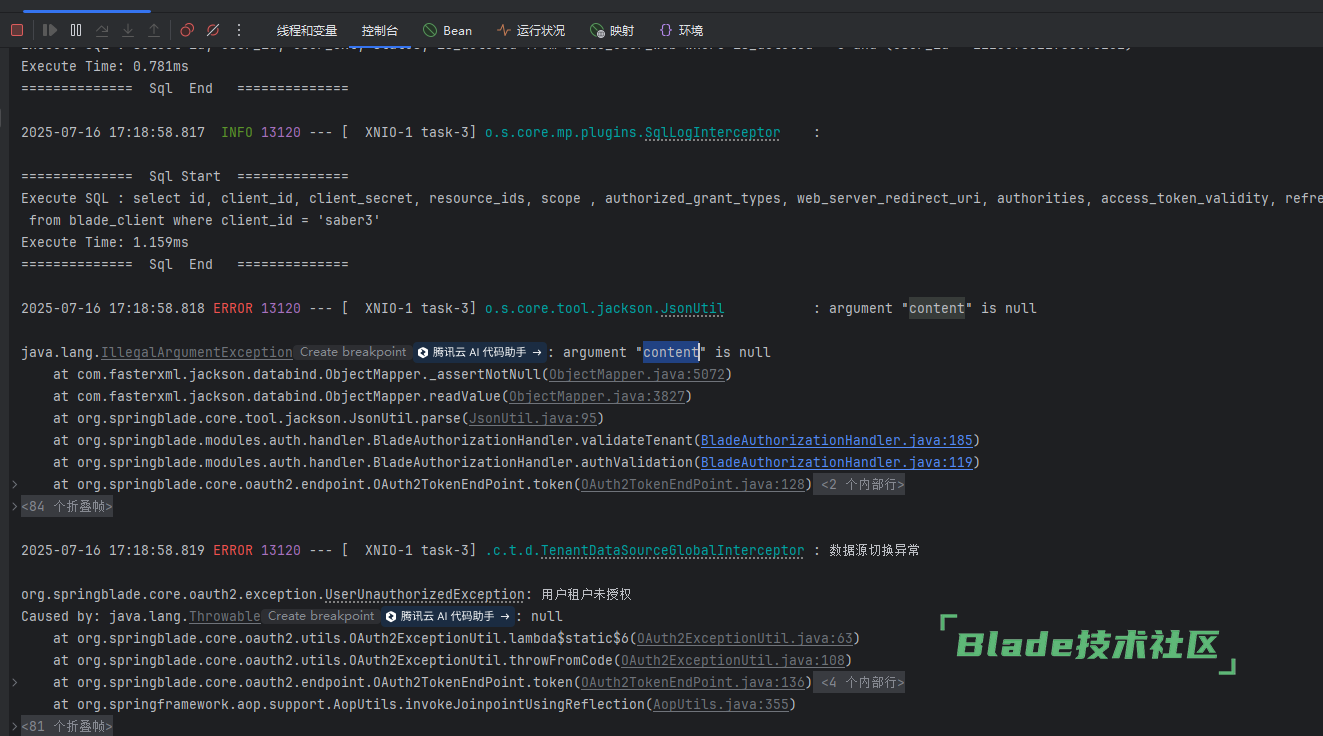Select the 控制台 tab
1323x736 pixels.
coord(379,30)
